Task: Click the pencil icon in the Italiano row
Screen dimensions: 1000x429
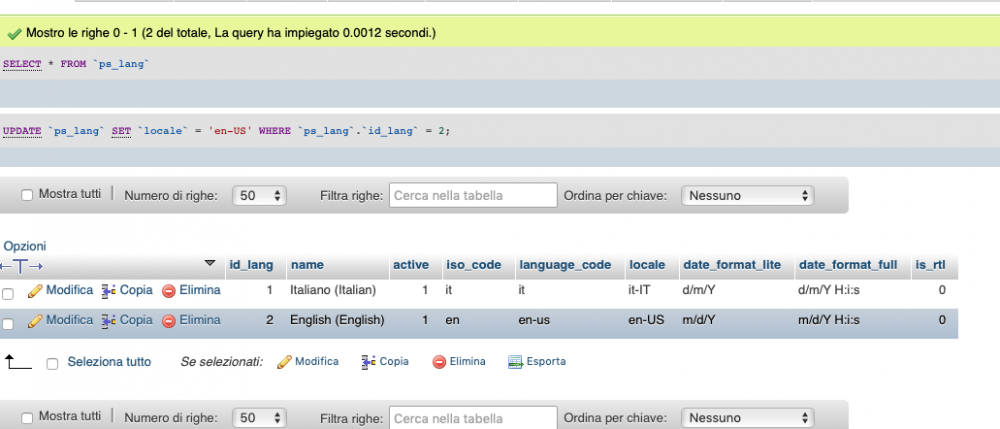Action: pos(35,291)
